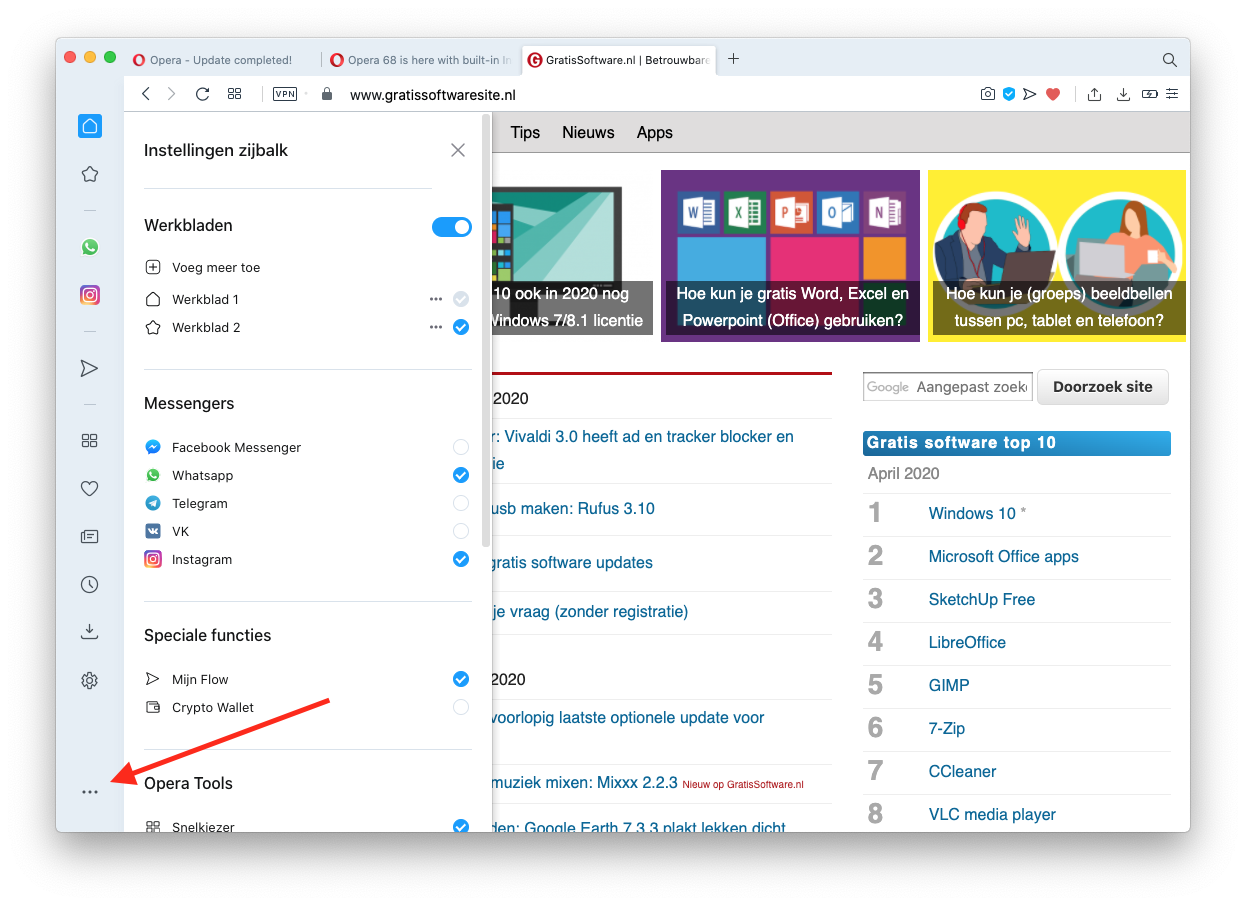
Task: Open the Nieuws menu item
Action: point(588,133)
